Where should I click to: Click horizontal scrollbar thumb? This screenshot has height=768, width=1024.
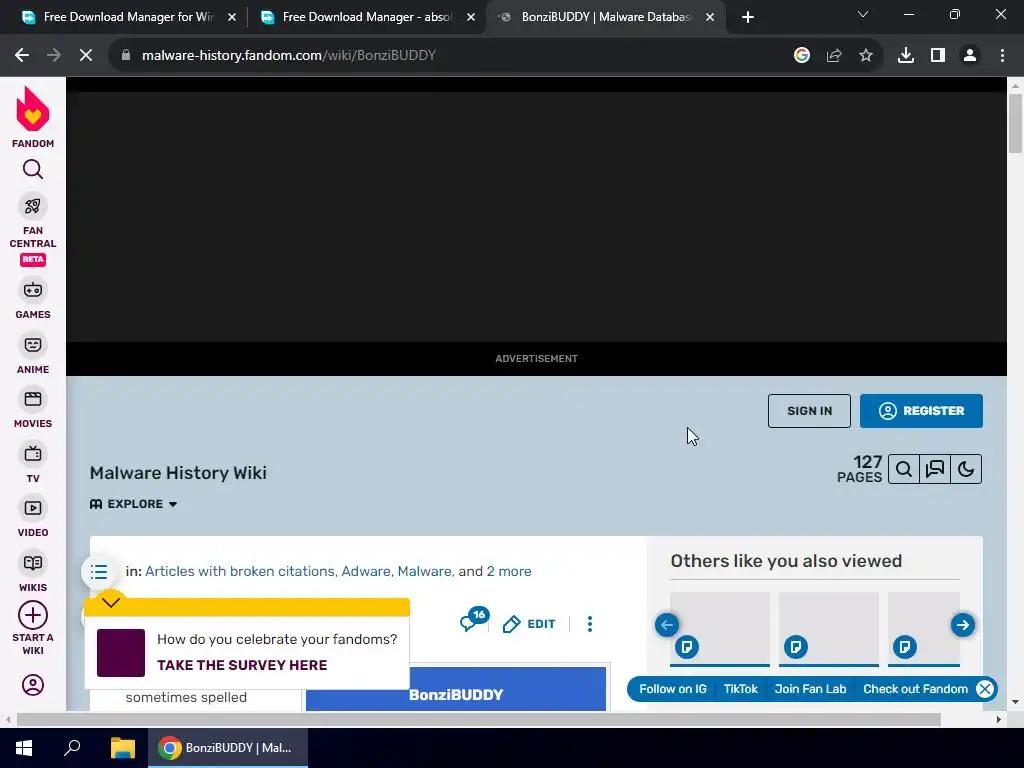[x=479, y=720]
